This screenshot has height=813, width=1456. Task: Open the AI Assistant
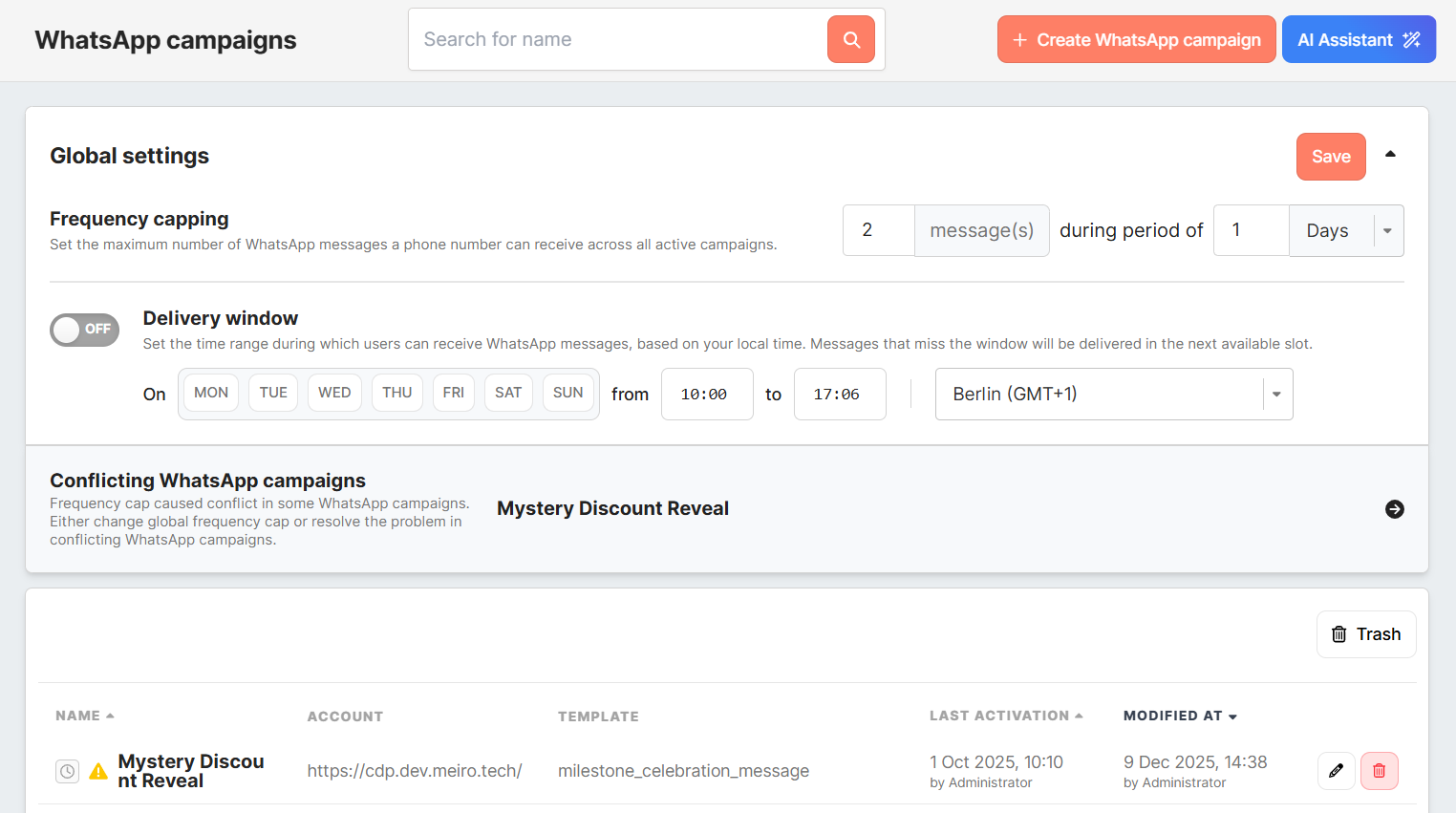(x=1358, y=39)
